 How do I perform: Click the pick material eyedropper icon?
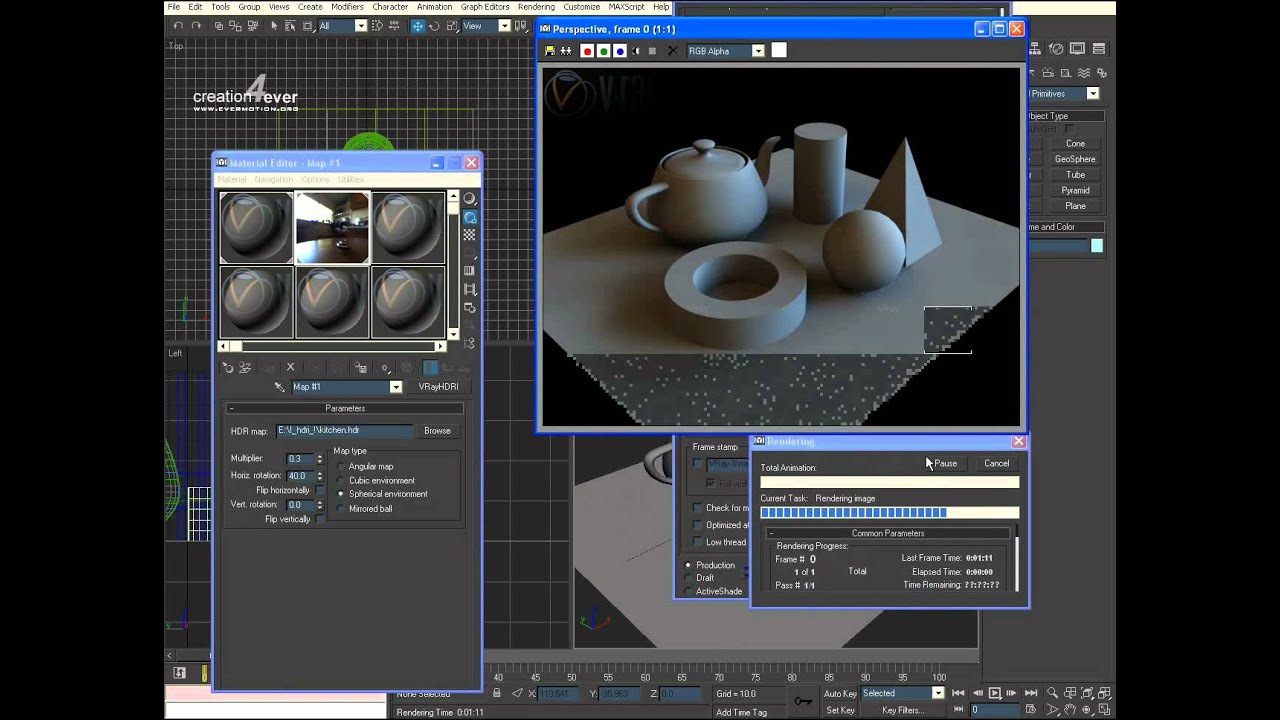(x=280, y=387)
